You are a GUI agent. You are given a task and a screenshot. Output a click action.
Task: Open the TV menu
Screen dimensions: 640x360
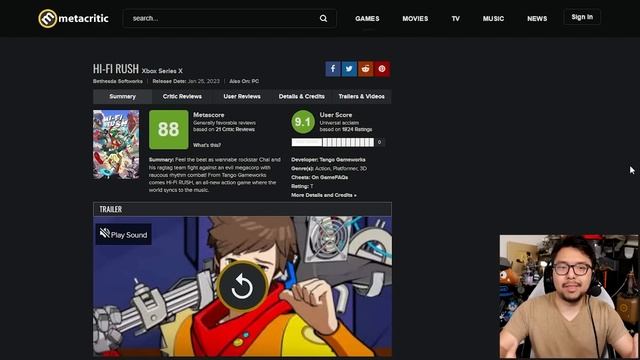[456, 18]
